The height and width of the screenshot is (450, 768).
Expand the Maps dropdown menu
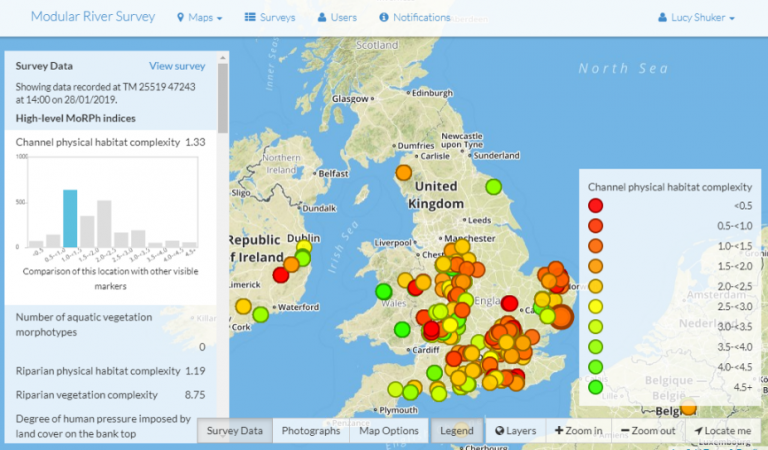point(199,18)
